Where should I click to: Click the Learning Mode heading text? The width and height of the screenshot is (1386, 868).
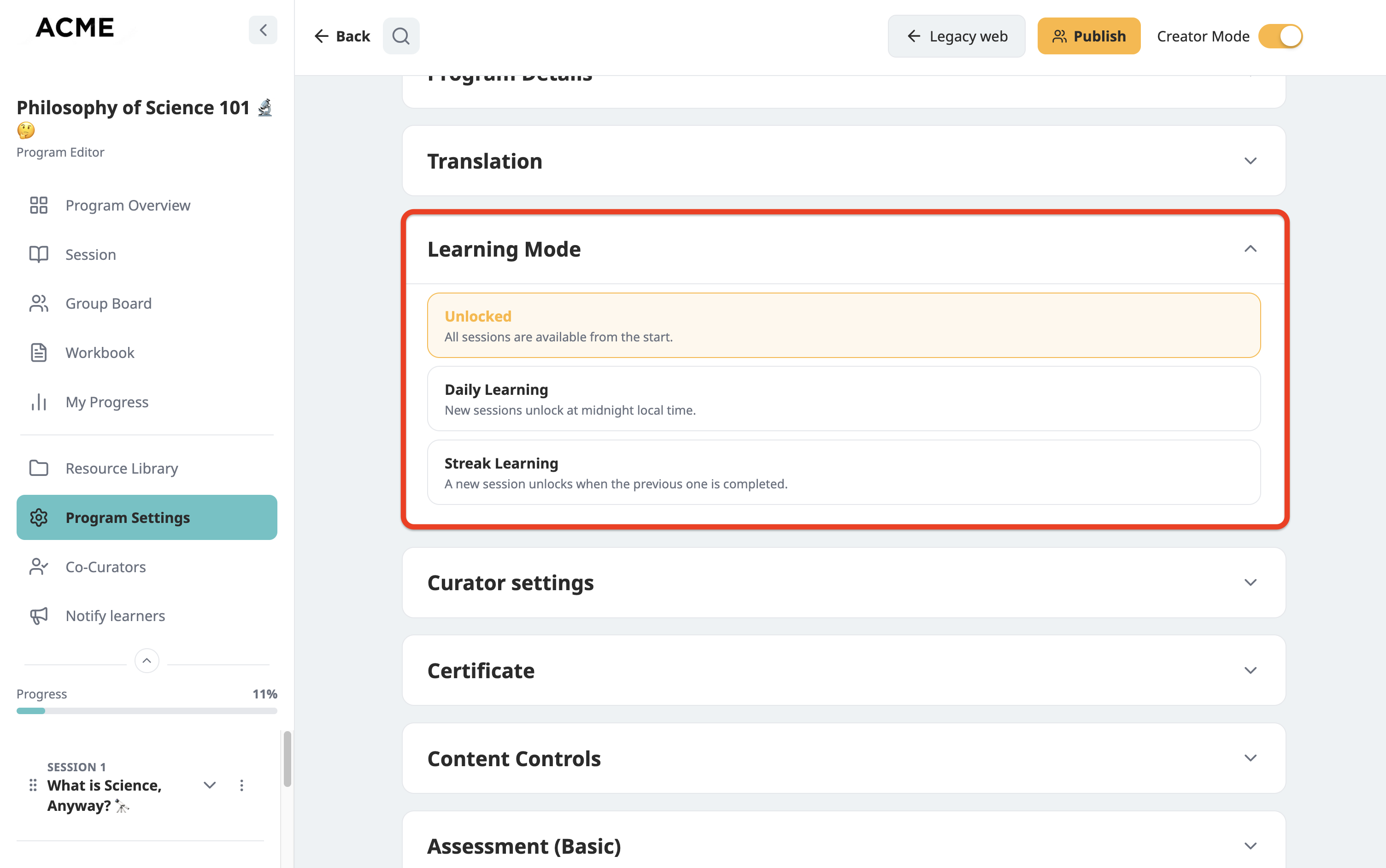504,249
